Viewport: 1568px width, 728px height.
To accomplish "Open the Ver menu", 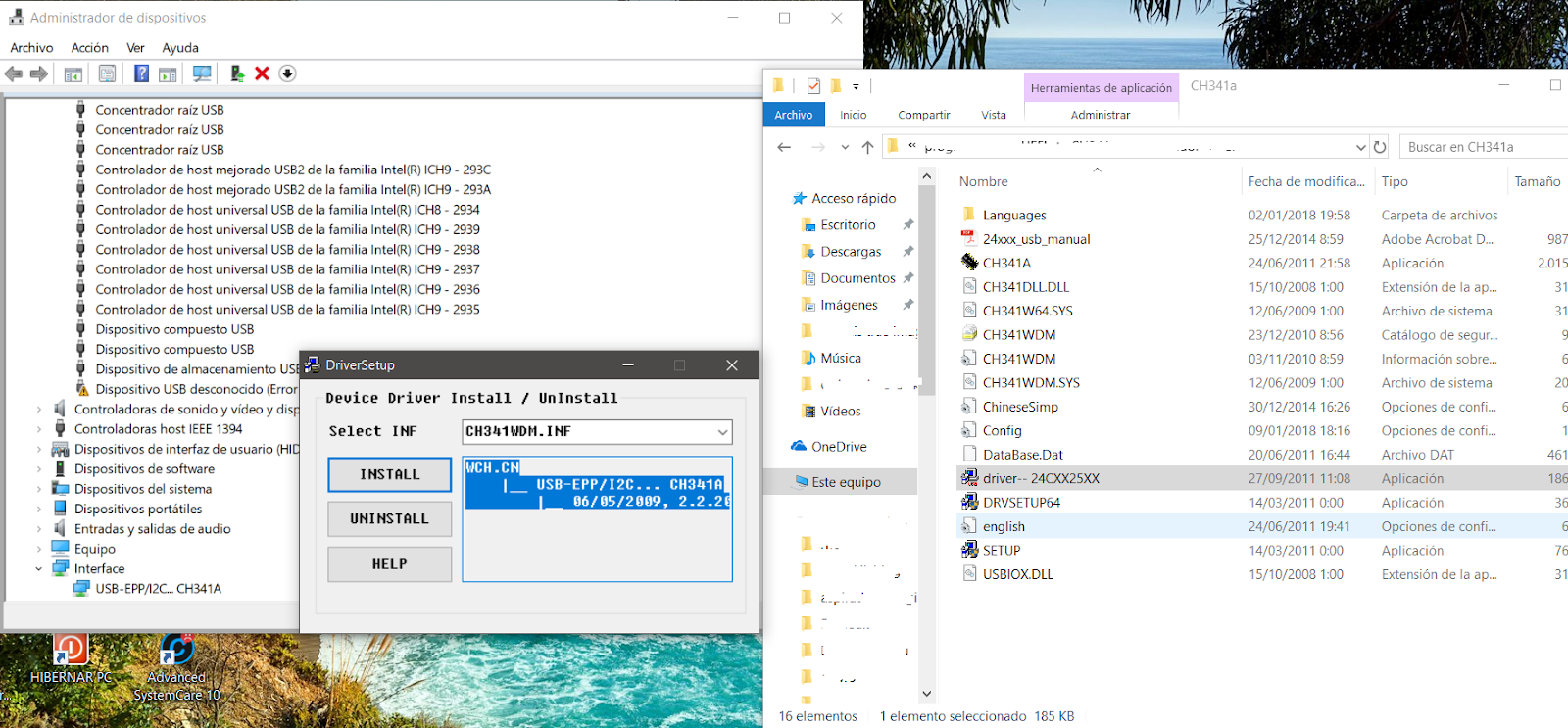I will [x=136, y=48].
